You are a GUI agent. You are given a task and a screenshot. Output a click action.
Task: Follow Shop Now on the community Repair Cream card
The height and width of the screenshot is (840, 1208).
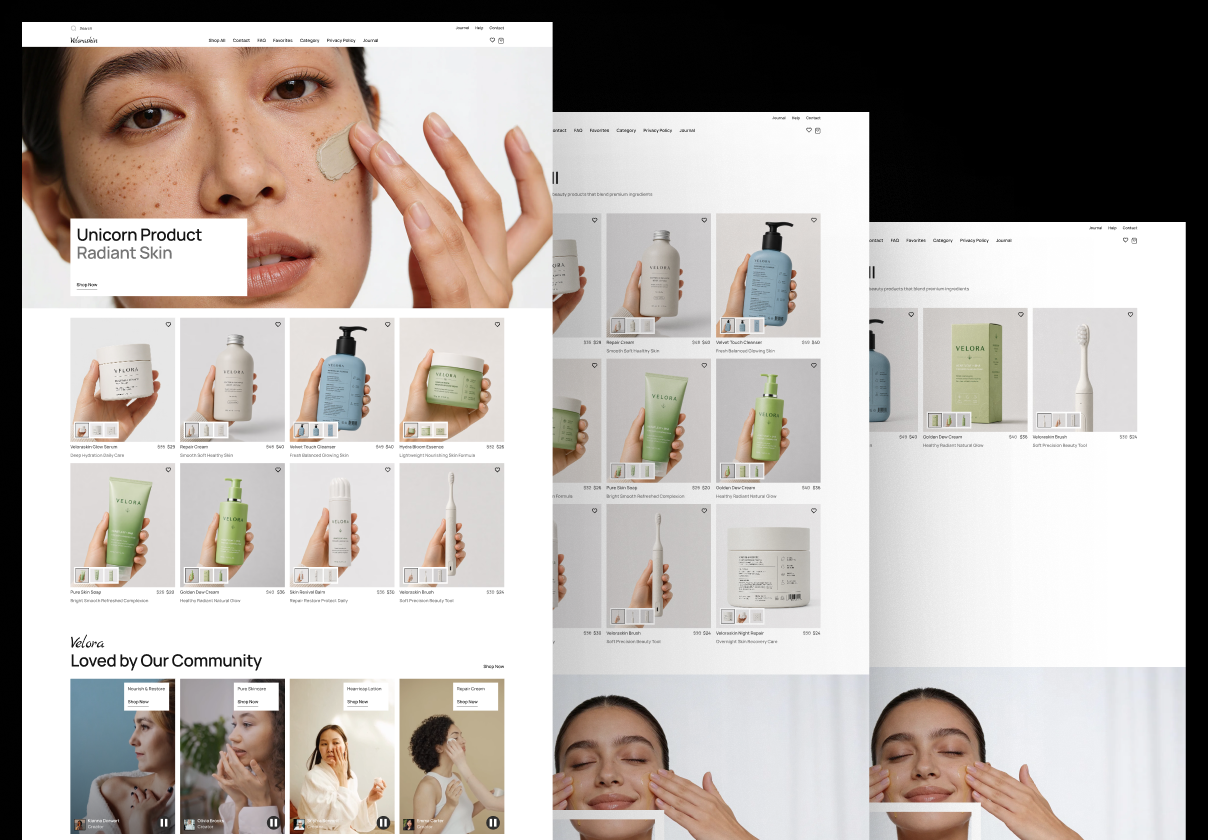[468, 702]
